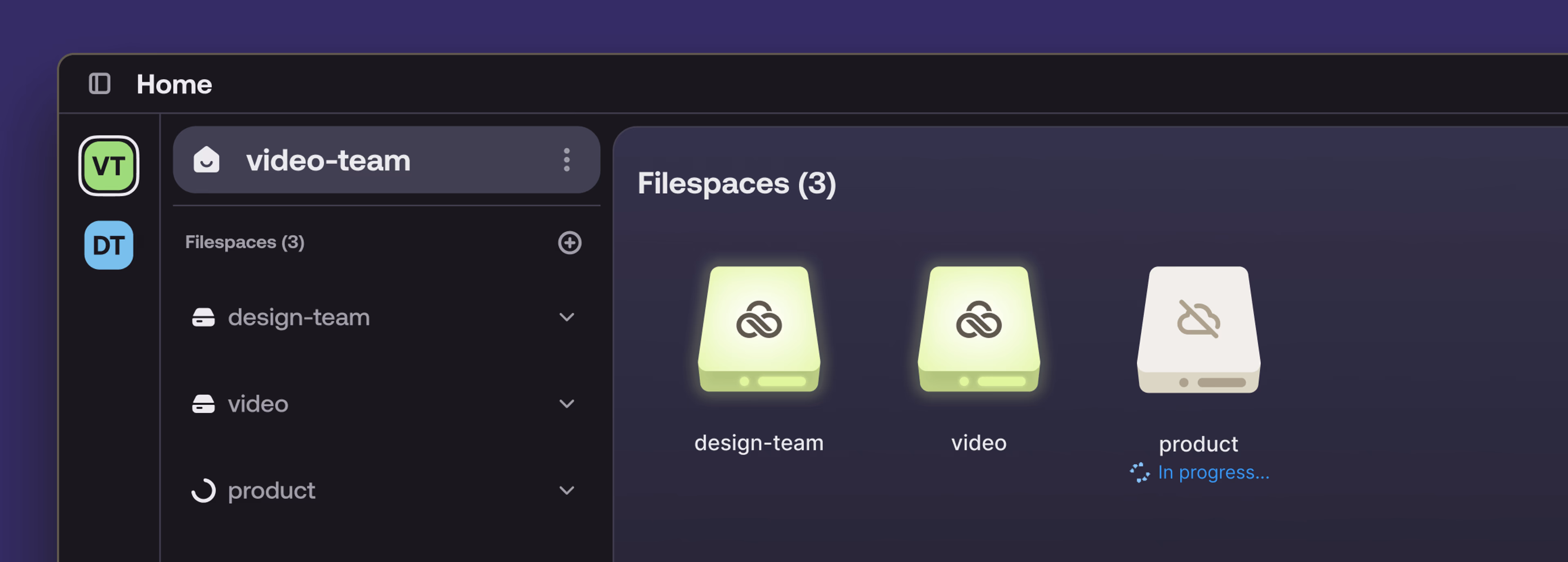The image size is (1568, 562).
Task: Toggle the sidebar panel icon beside Home
Action: (100, 84)
